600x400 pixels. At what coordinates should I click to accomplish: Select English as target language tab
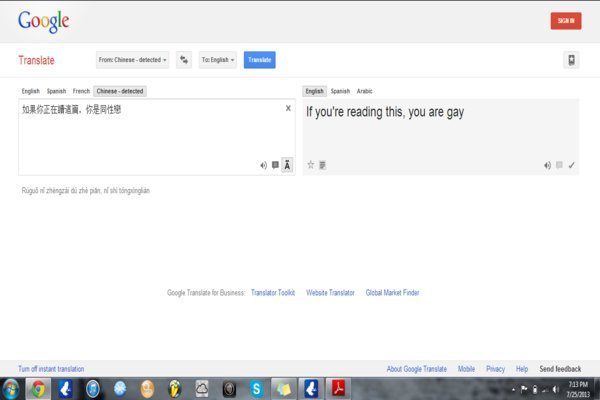[315, 91]
